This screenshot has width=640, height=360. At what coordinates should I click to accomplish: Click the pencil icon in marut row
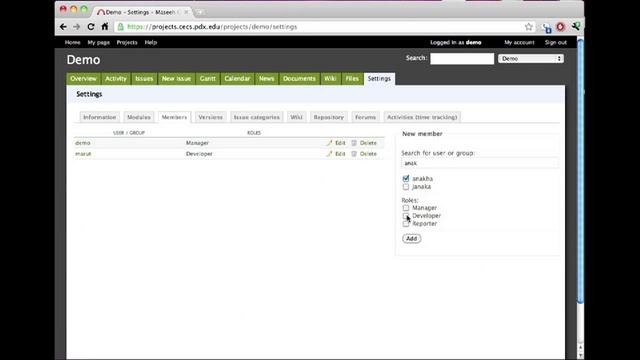point(329,154)
